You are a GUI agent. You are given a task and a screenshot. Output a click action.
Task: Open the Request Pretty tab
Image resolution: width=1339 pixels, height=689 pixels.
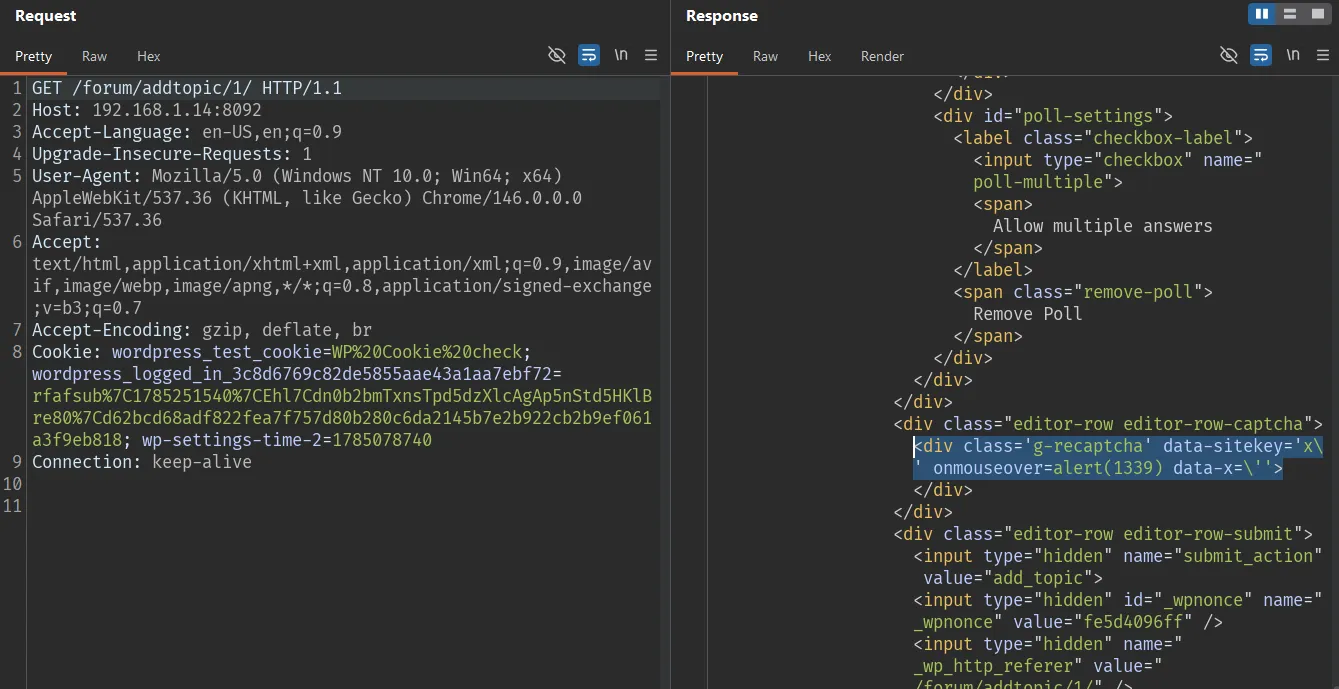tap(33, 56)
